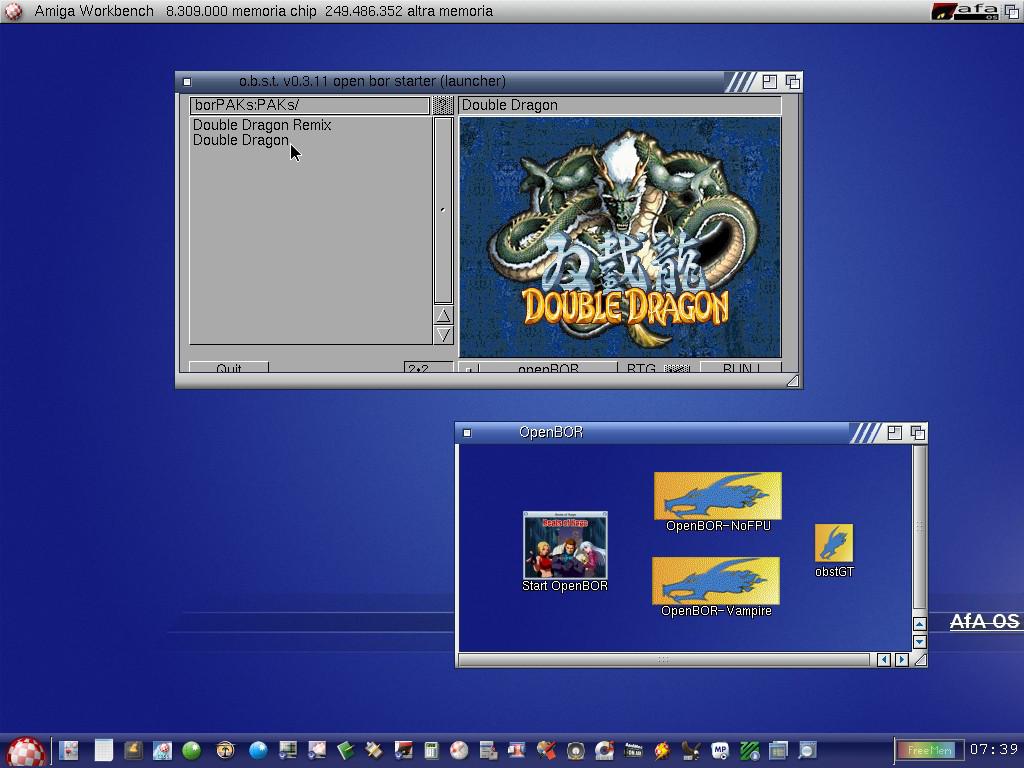The height and width of the screenshot is (768, 1024).
Task: Click the borPAKs:PAKs/ path field
Action: point(310,105)
